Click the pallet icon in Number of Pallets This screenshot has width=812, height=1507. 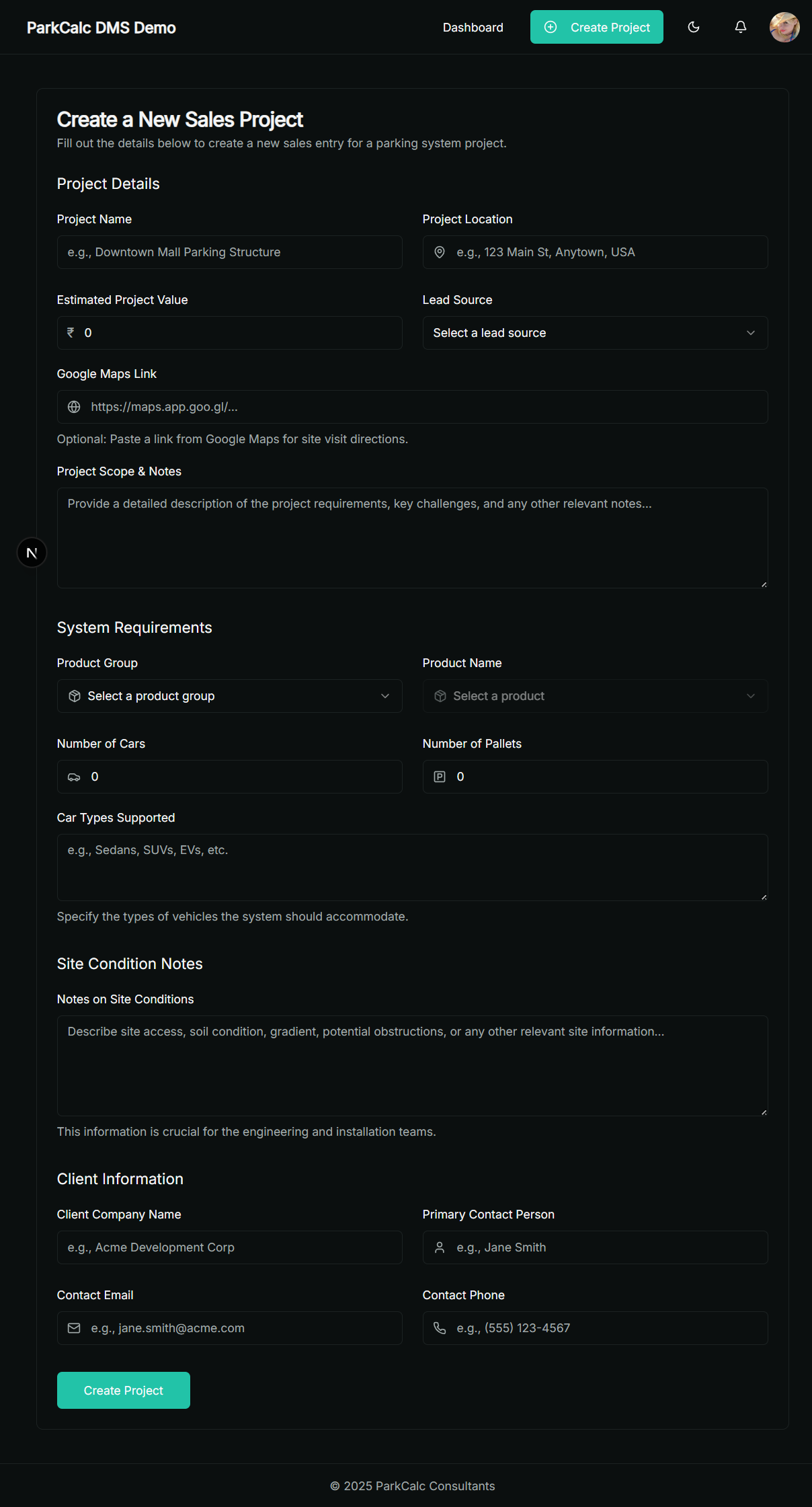click(440, 777)
